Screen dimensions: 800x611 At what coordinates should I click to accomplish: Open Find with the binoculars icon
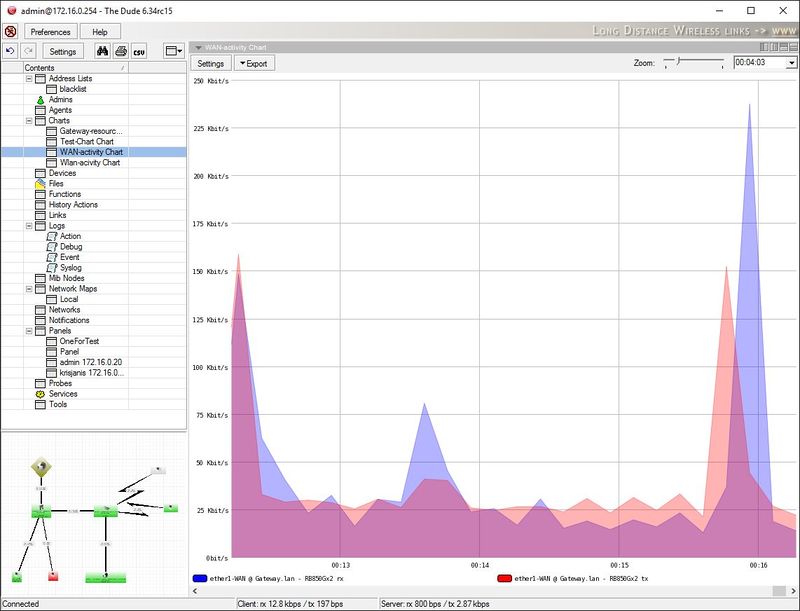pyautogui.click(x=103, y=51)
